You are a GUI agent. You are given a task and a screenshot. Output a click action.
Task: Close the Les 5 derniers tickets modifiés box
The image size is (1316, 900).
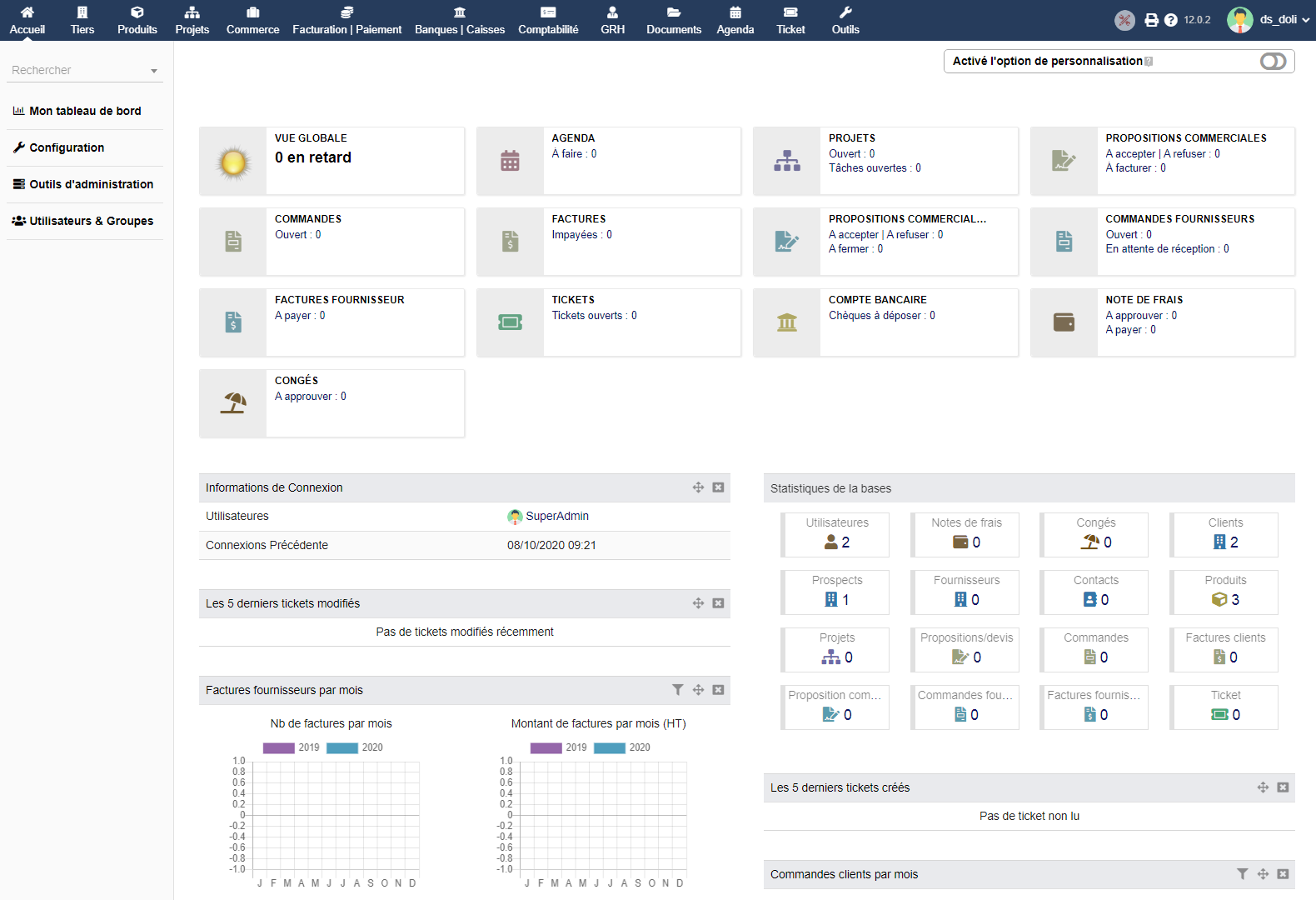point(718,603)
